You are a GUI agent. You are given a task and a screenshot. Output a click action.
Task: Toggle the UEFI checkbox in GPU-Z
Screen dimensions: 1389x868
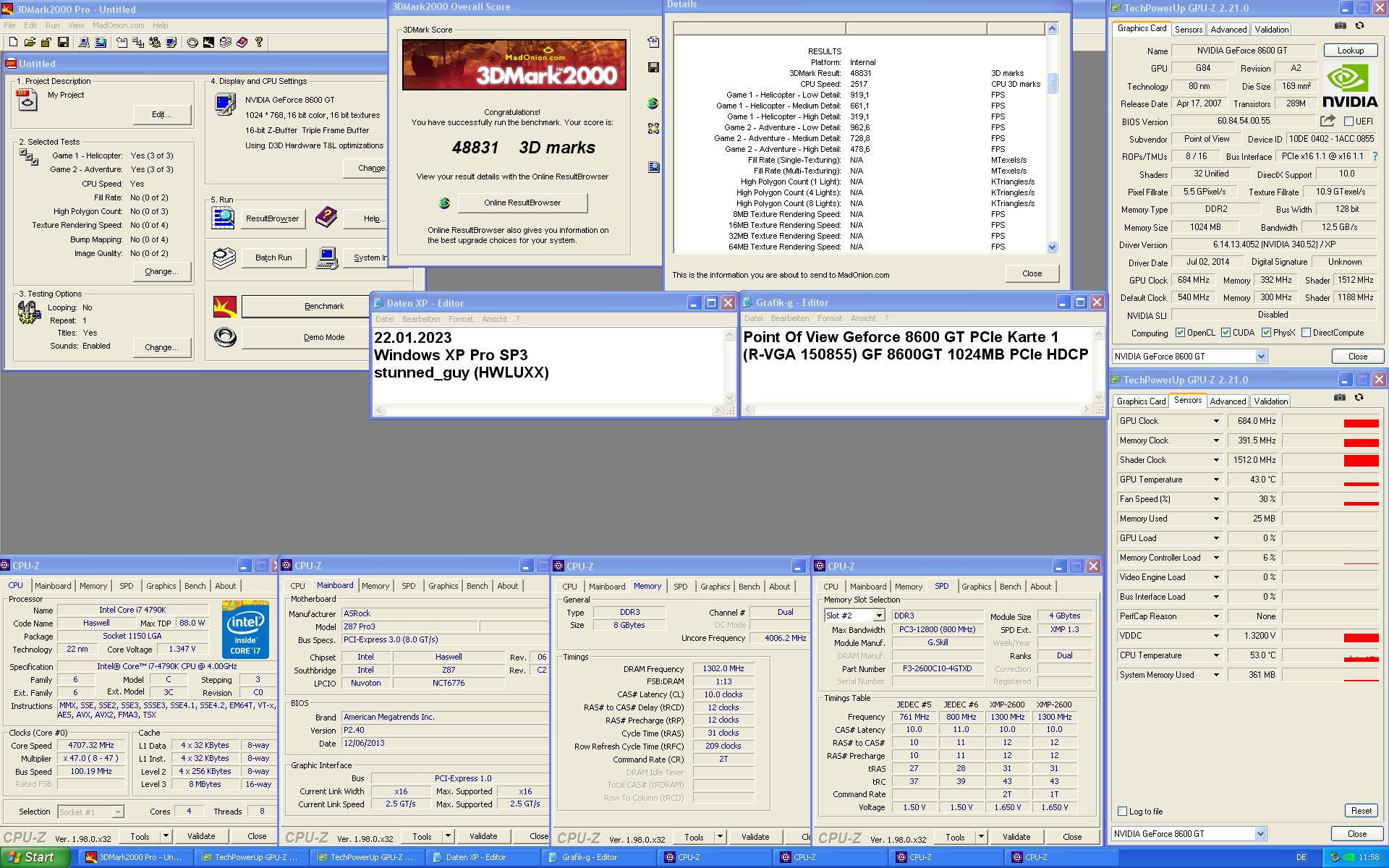pyautogui.click(x=1348, y=121)
